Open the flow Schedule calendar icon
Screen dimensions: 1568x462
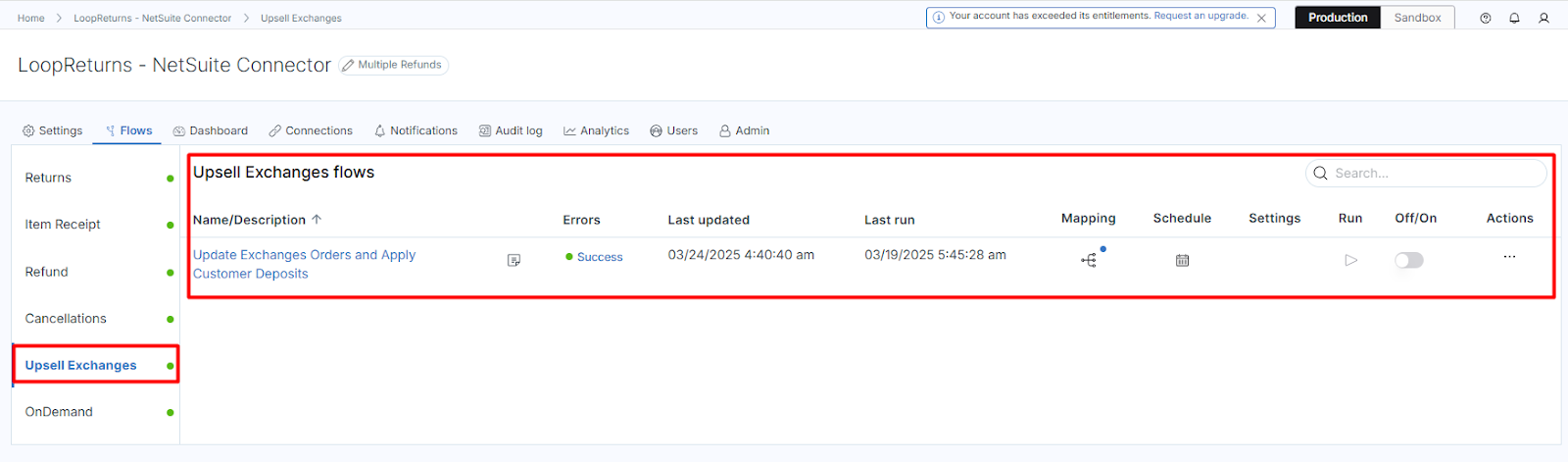[x=1182, y=260]
